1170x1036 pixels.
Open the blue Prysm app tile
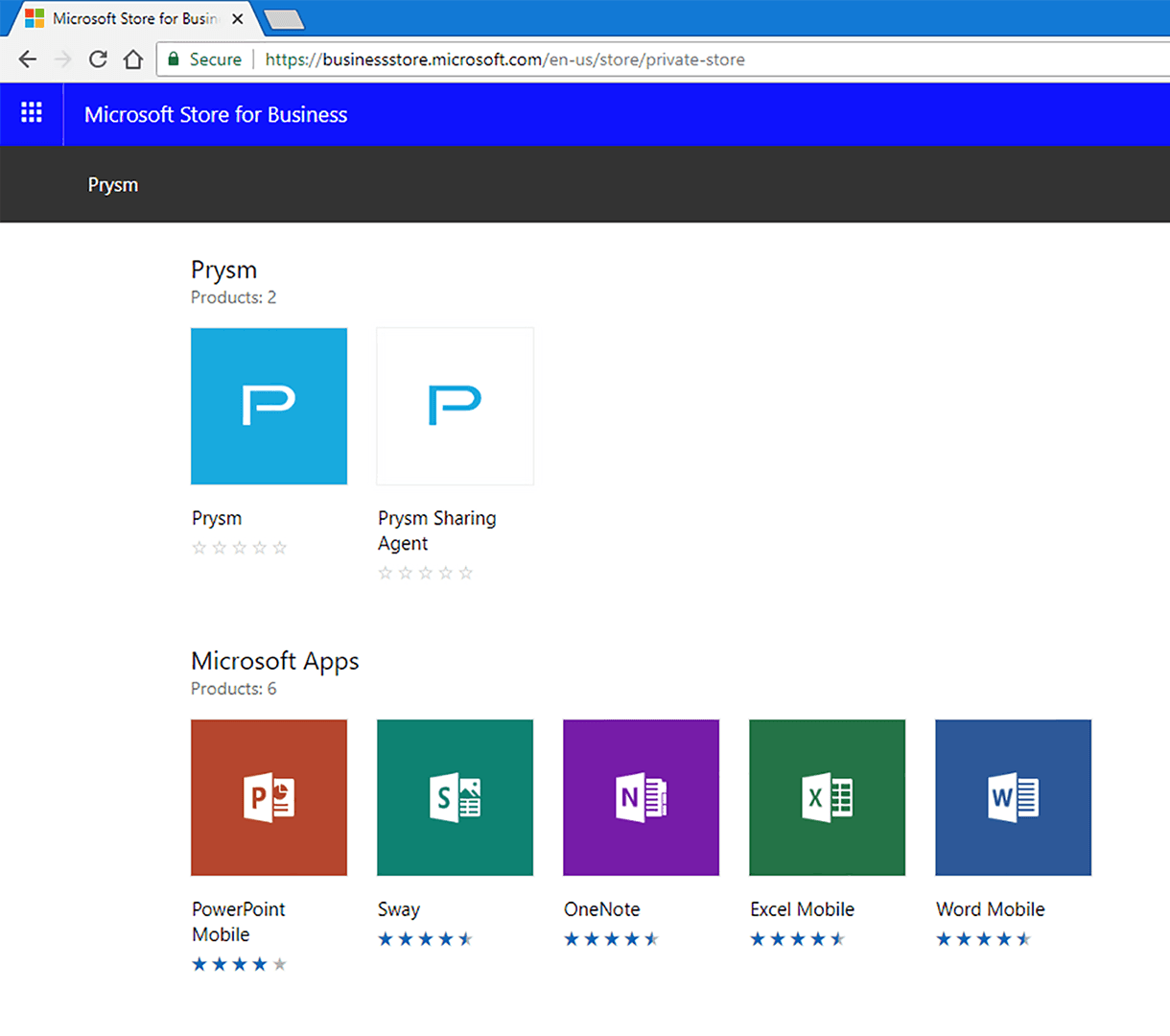(269, 406)
